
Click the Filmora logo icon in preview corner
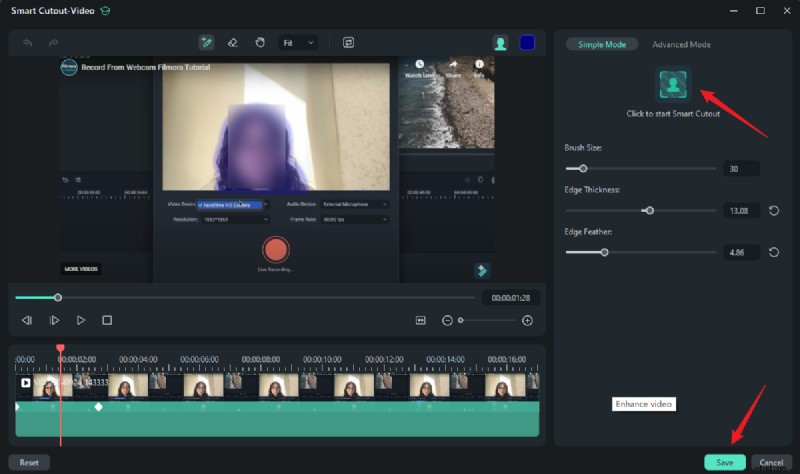click(x=482, y=270)
